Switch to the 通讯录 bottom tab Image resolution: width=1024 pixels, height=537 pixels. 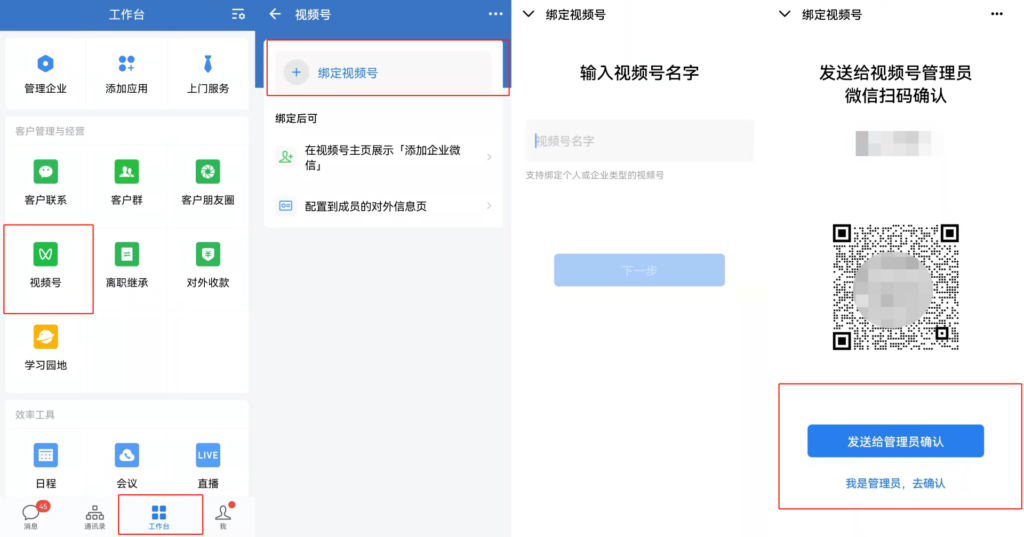pos(95,516)
